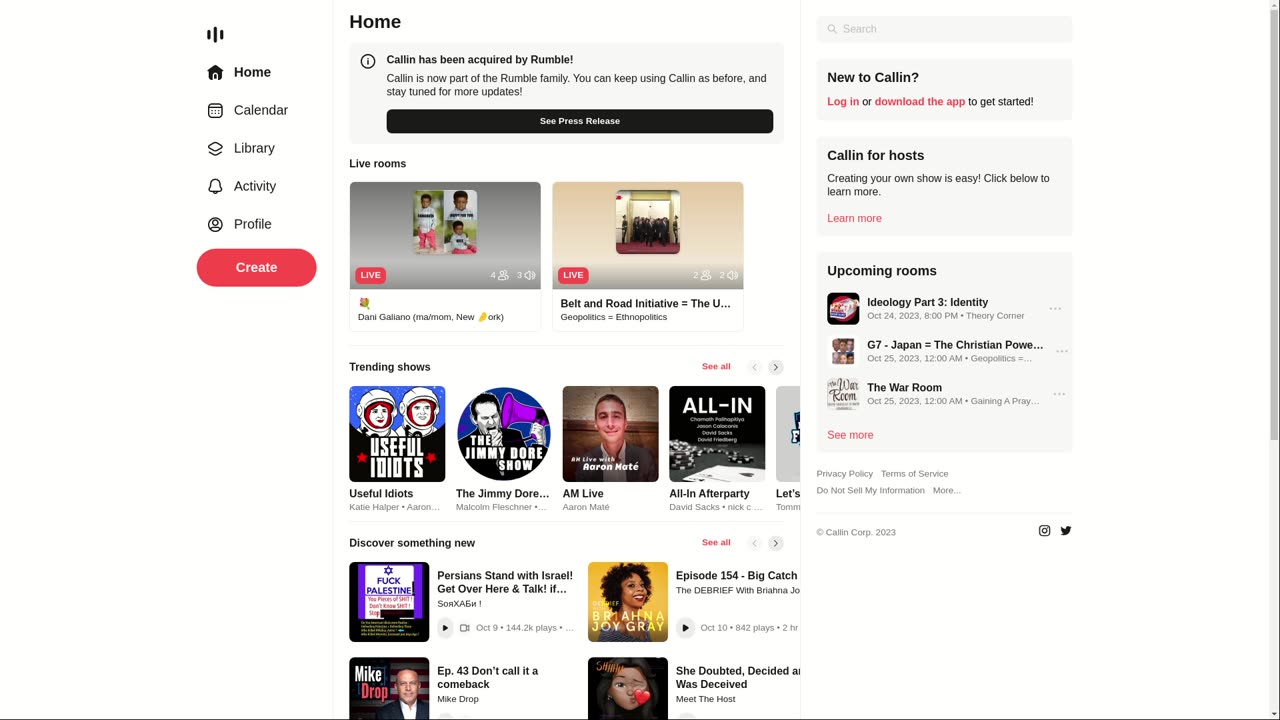
Task: Open options for Ideology Part 3 room
Action: [x=1055, y=309]
